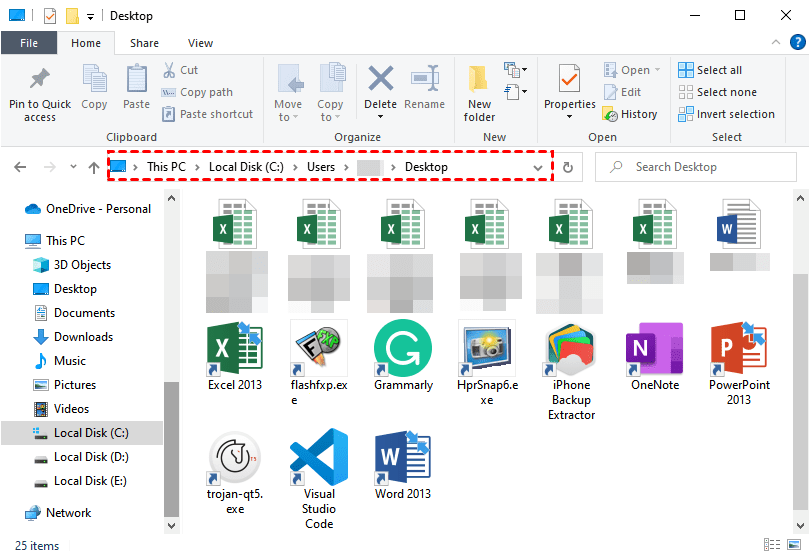Screen dimensions: 810x558
Task: Click the Cut scissors icon
Action: click(169, 70)
